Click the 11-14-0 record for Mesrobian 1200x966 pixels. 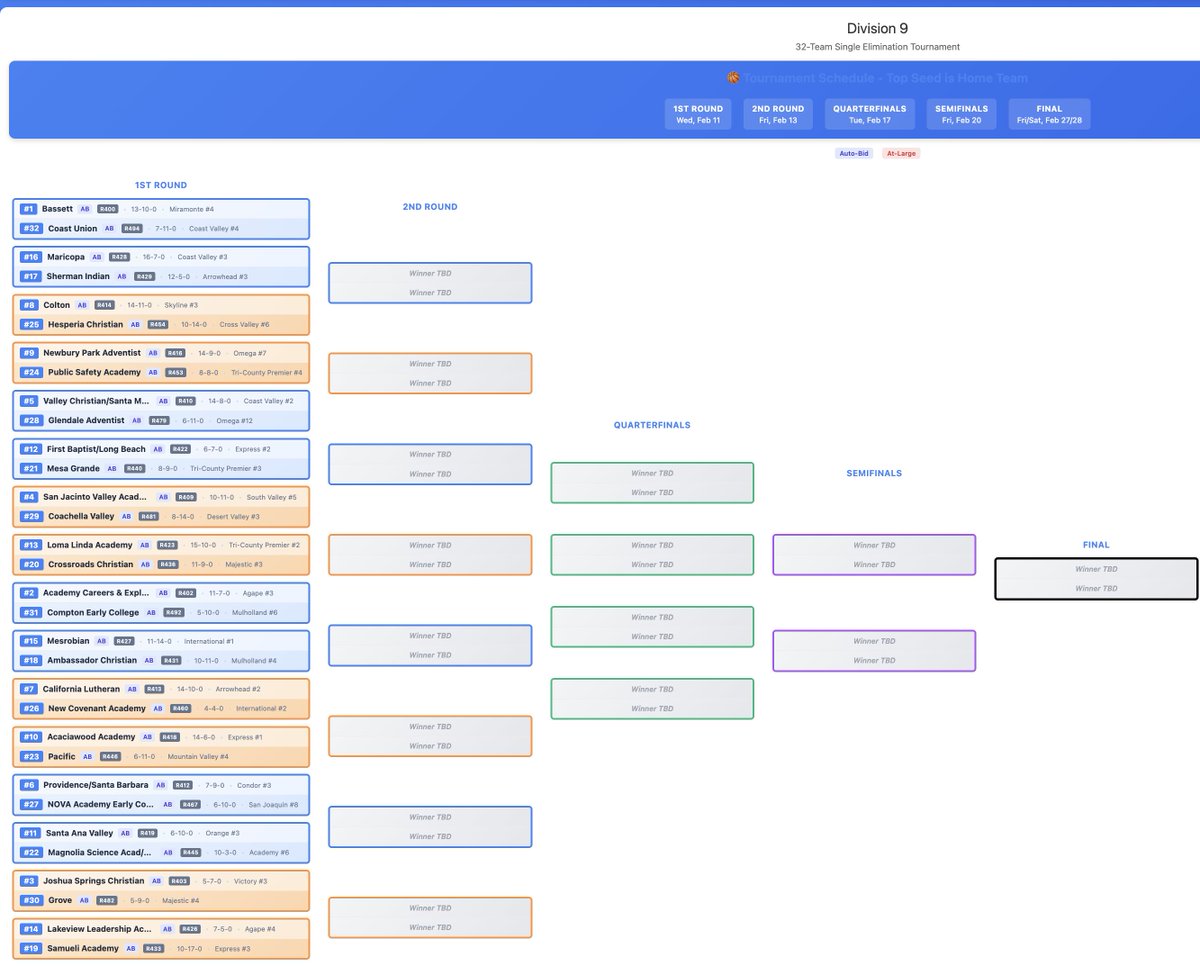(159, 641)
